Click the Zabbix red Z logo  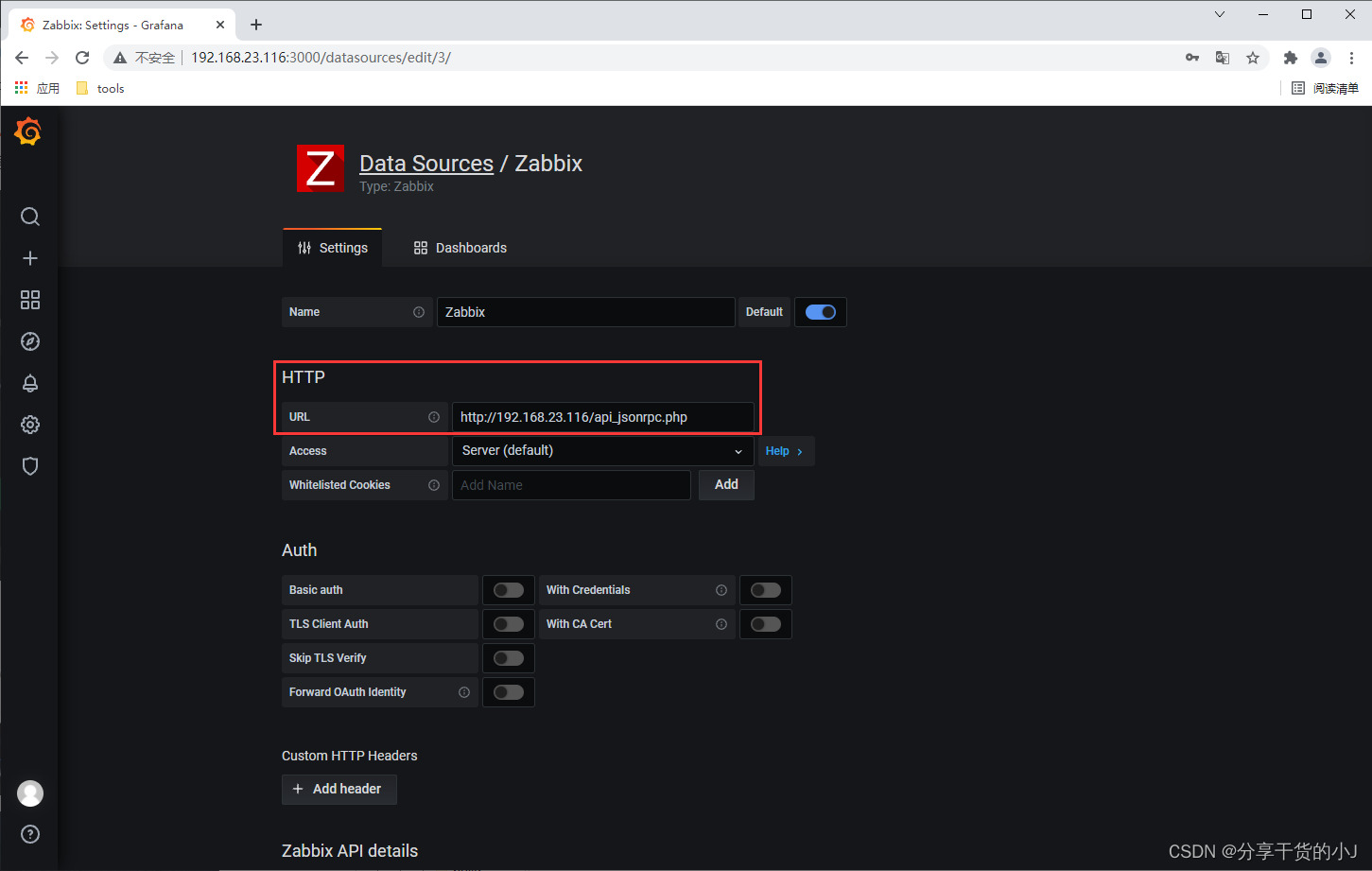coord(321,168)
